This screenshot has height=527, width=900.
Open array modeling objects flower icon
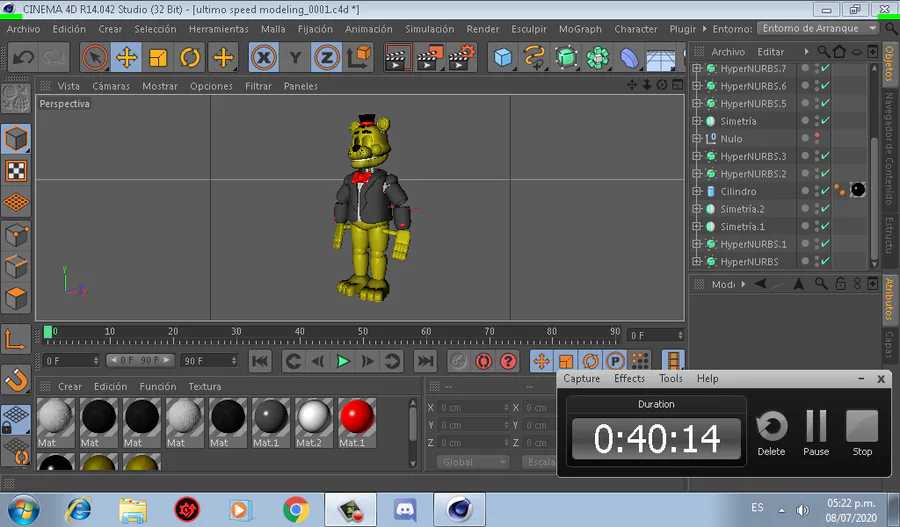coord(598,57)
